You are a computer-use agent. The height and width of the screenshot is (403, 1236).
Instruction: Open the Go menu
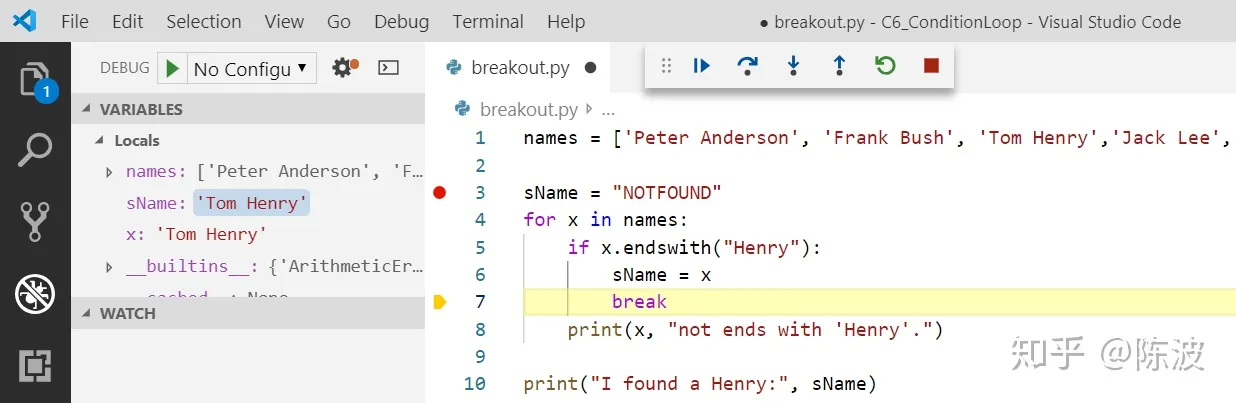[x=339, y=21]
